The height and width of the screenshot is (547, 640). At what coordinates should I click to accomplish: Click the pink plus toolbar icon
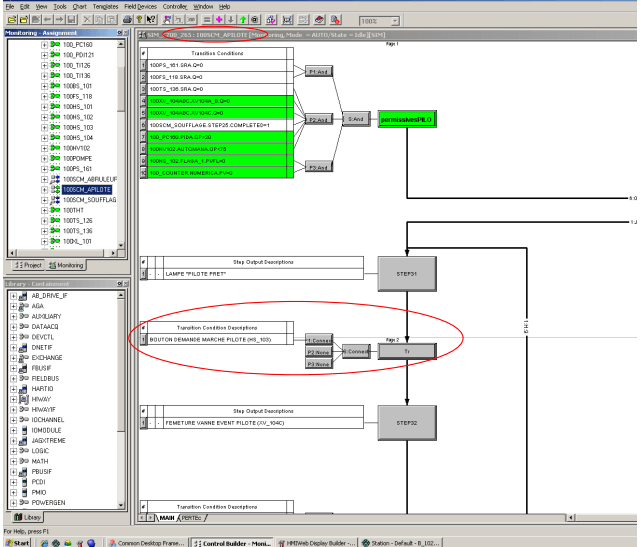219,19
